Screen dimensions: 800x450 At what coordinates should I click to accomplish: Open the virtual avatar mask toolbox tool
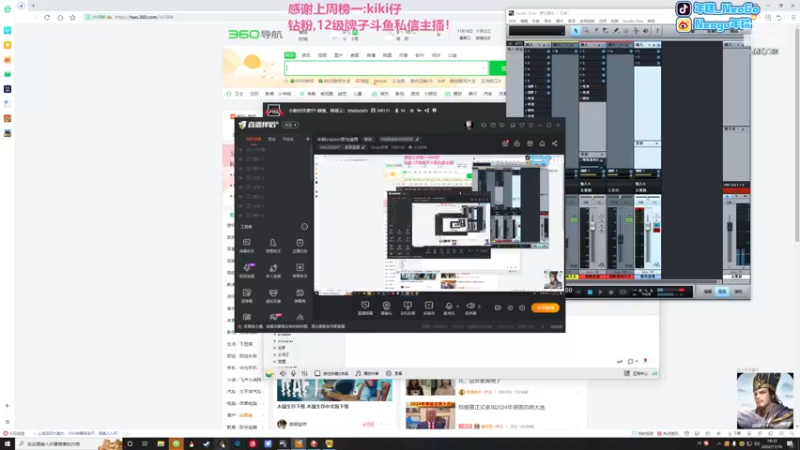click(x=273, y=295)
